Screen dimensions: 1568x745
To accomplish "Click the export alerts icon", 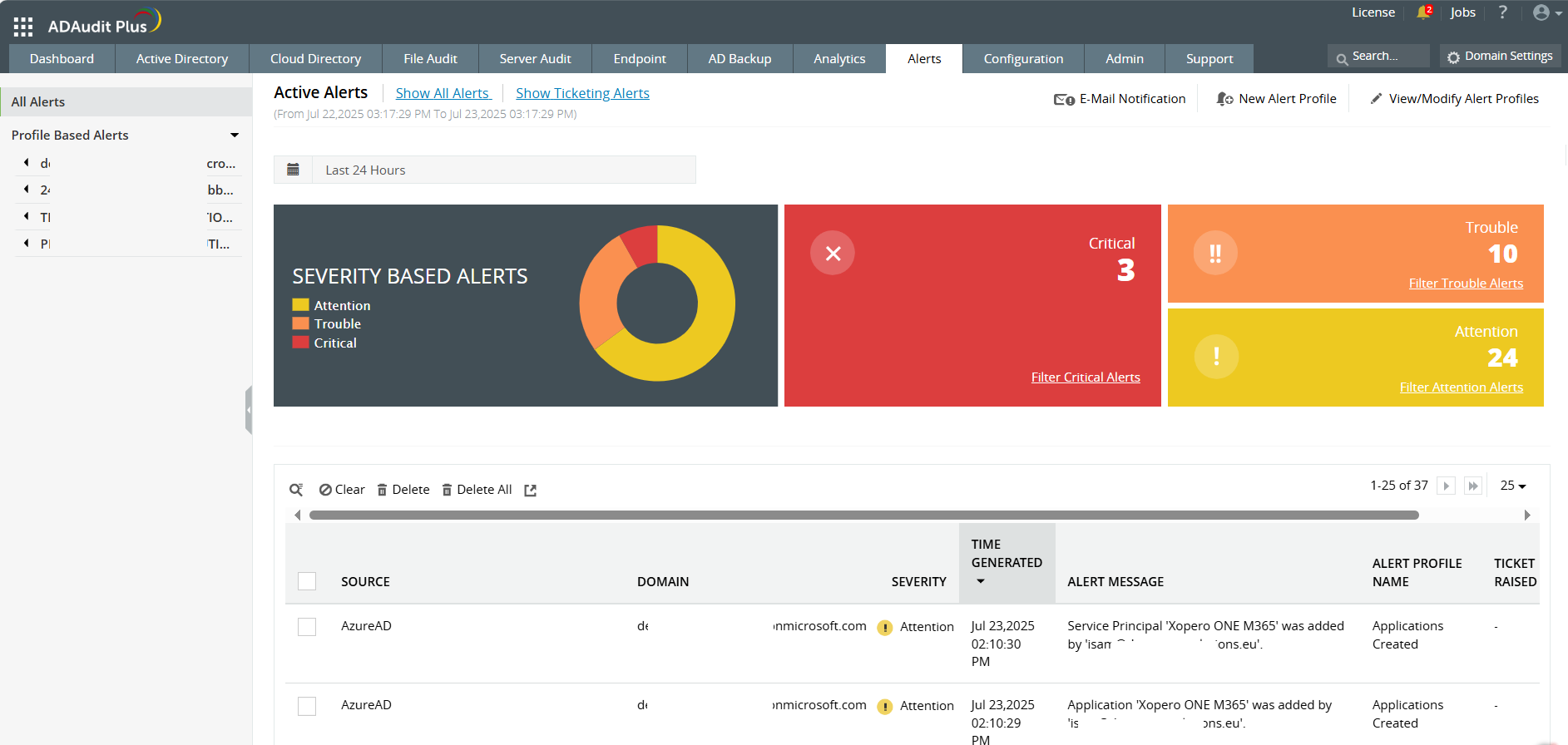I will pyautogui.click(x=531, y=491).
